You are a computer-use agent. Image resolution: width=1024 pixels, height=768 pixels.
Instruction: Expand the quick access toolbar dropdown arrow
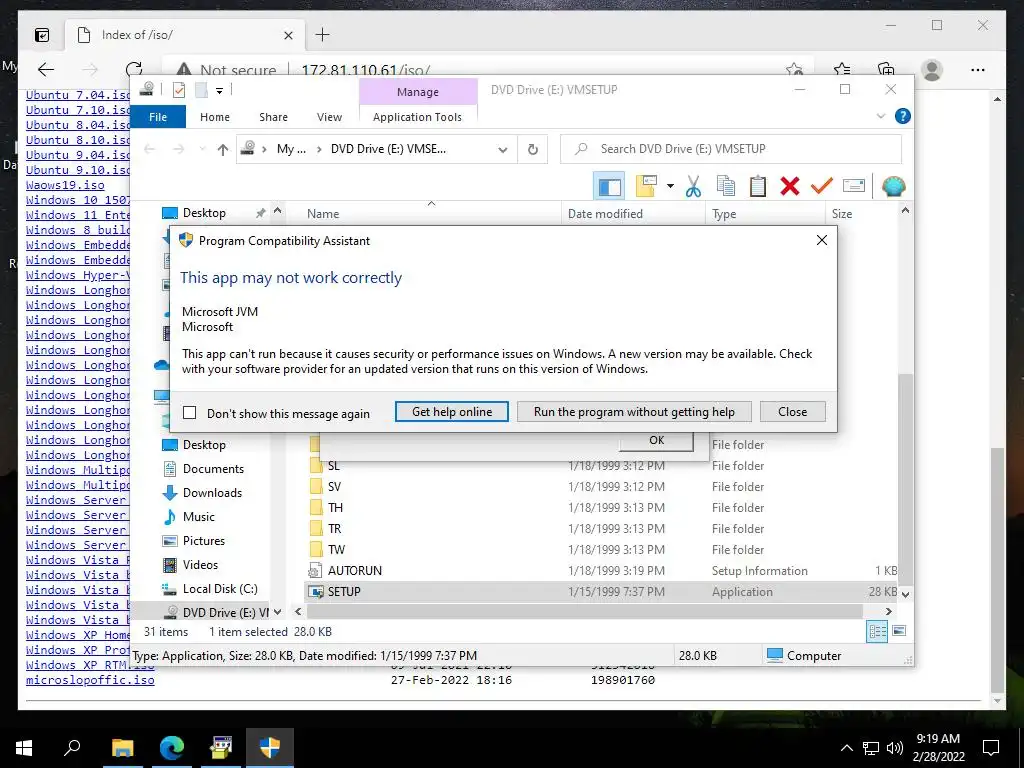click(219, 90)
